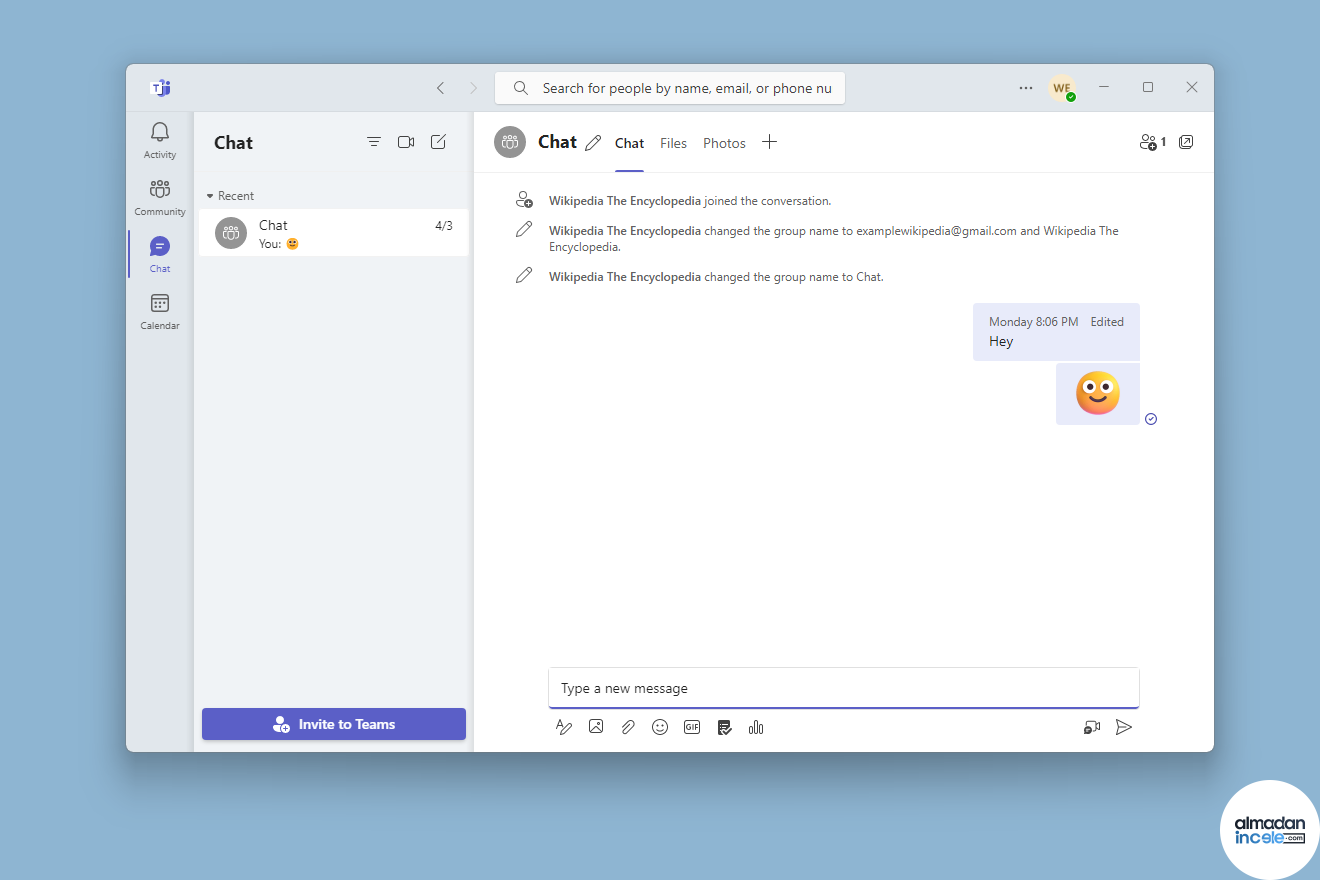View and add participants
The image size is (1320, 880).
point(1153,142)
